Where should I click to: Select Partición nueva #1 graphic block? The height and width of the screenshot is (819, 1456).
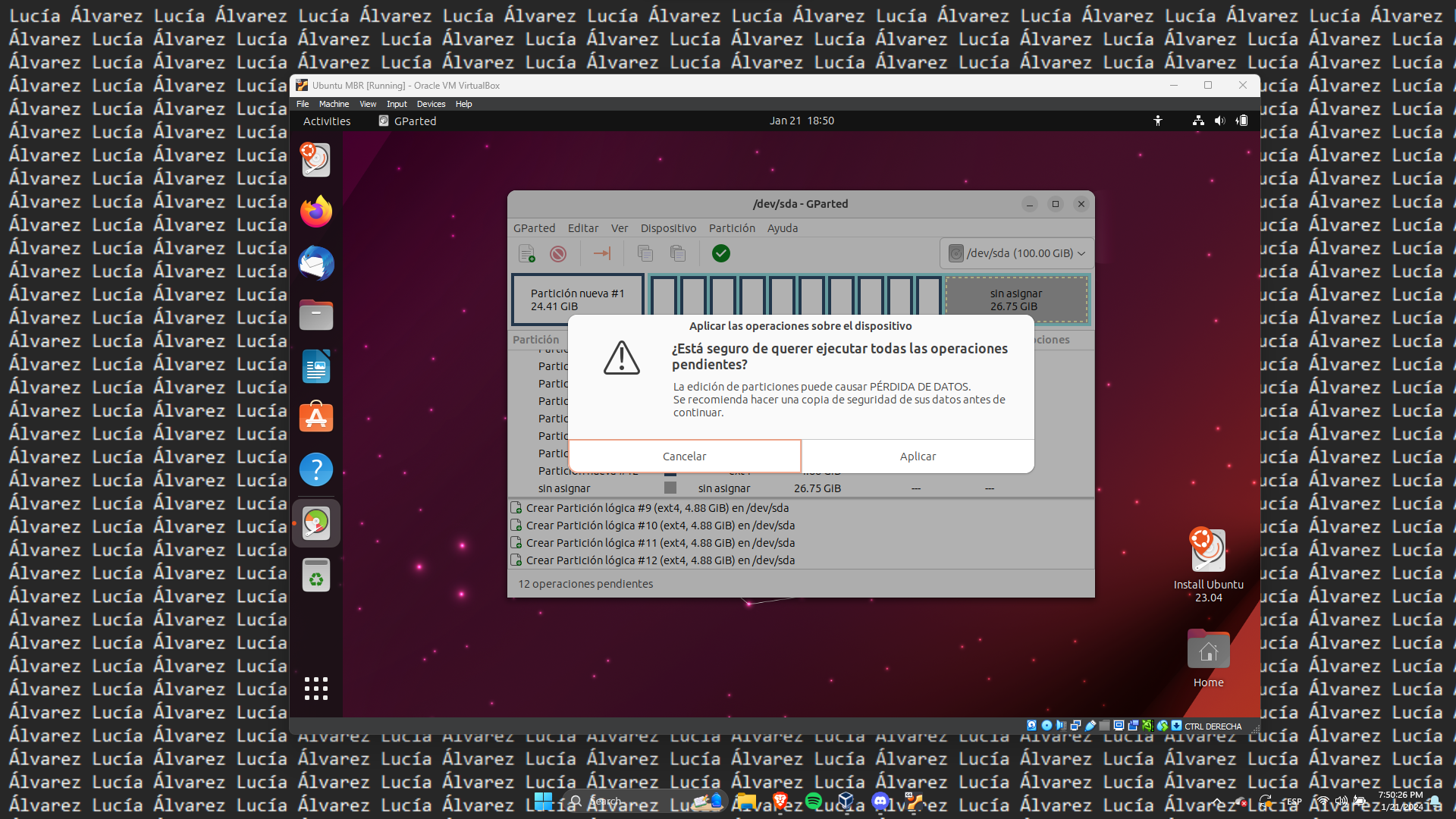click(577, 300)
